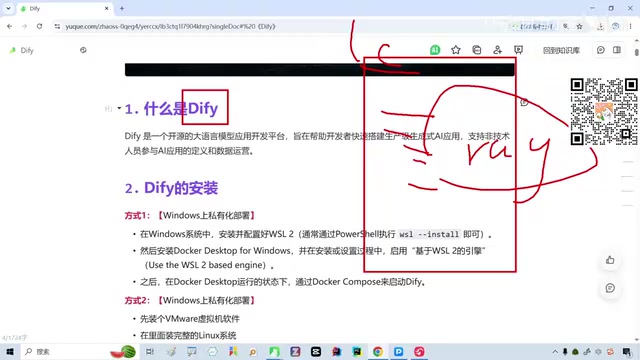This screenshot has width=640, height=360.
Task: Open the browser downloads icon
Action: 600,26
